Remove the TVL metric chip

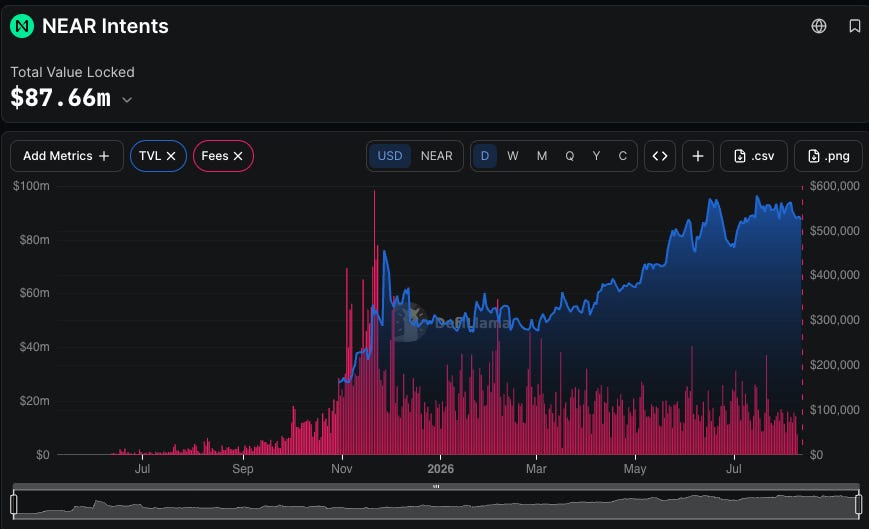coord(171,156)
